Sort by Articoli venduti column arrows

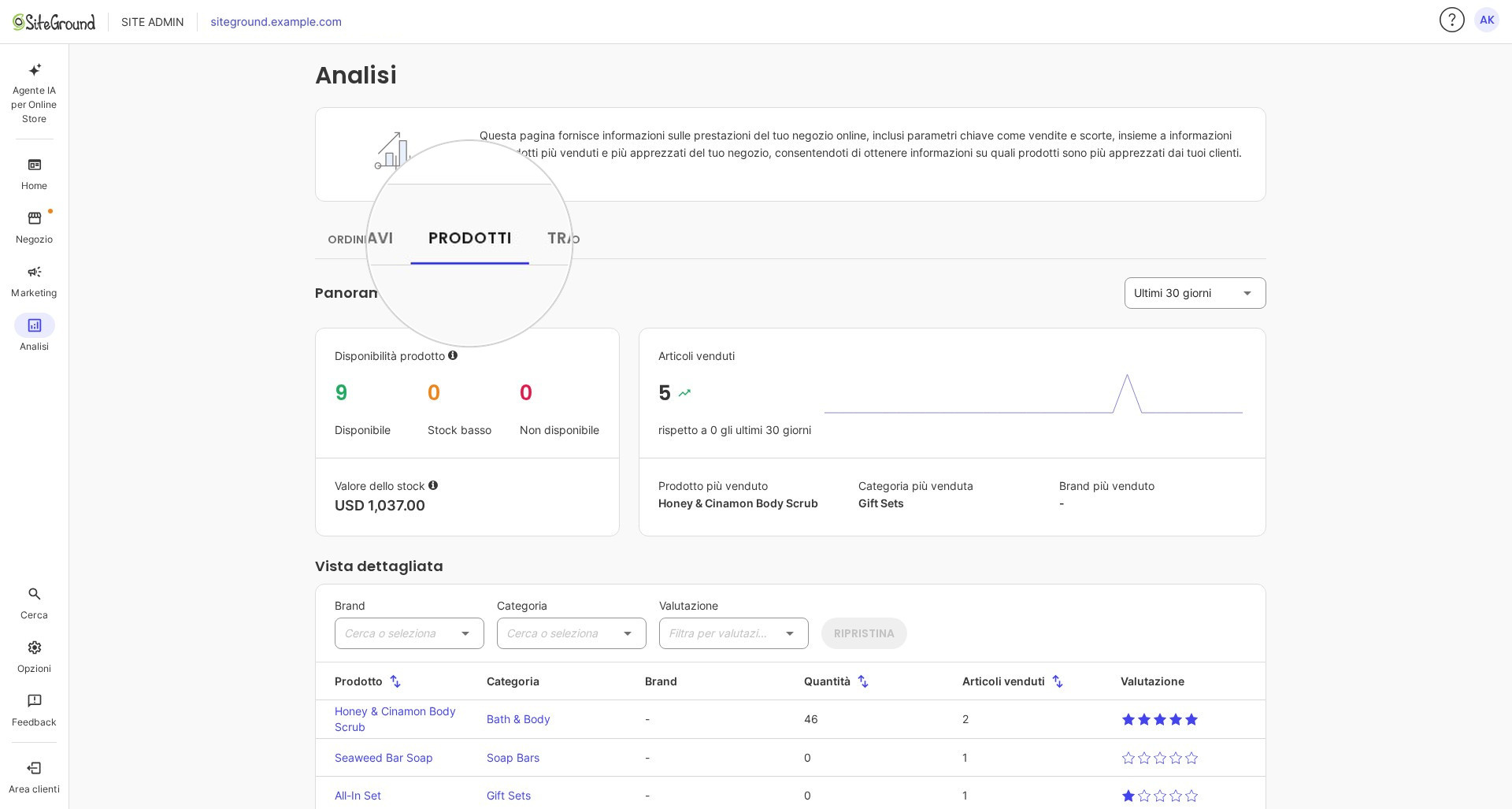(x=1058, y=681)
